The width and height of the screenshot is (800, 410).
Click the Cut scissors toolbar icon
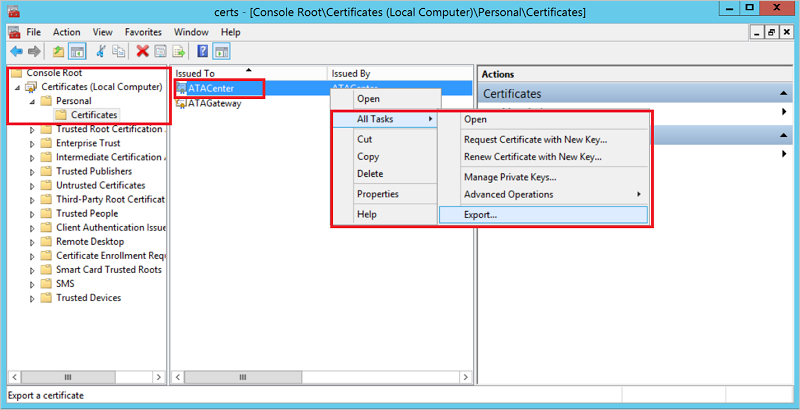(x=101, y=51)
